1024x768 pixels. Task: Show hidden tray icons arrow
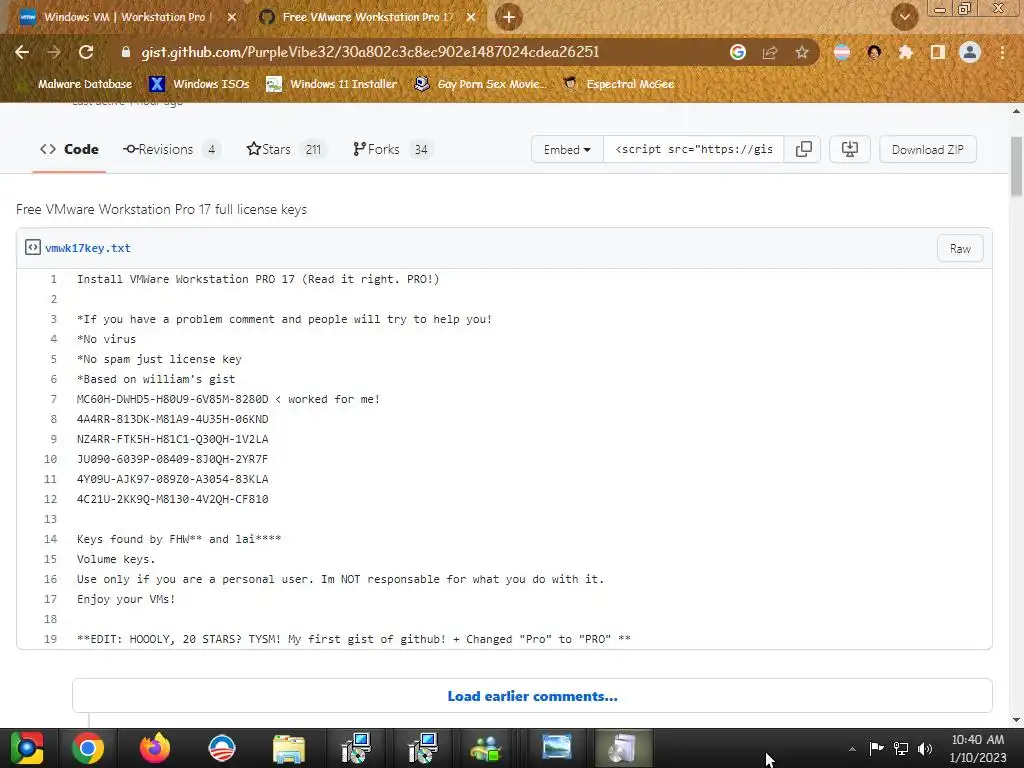852,749
